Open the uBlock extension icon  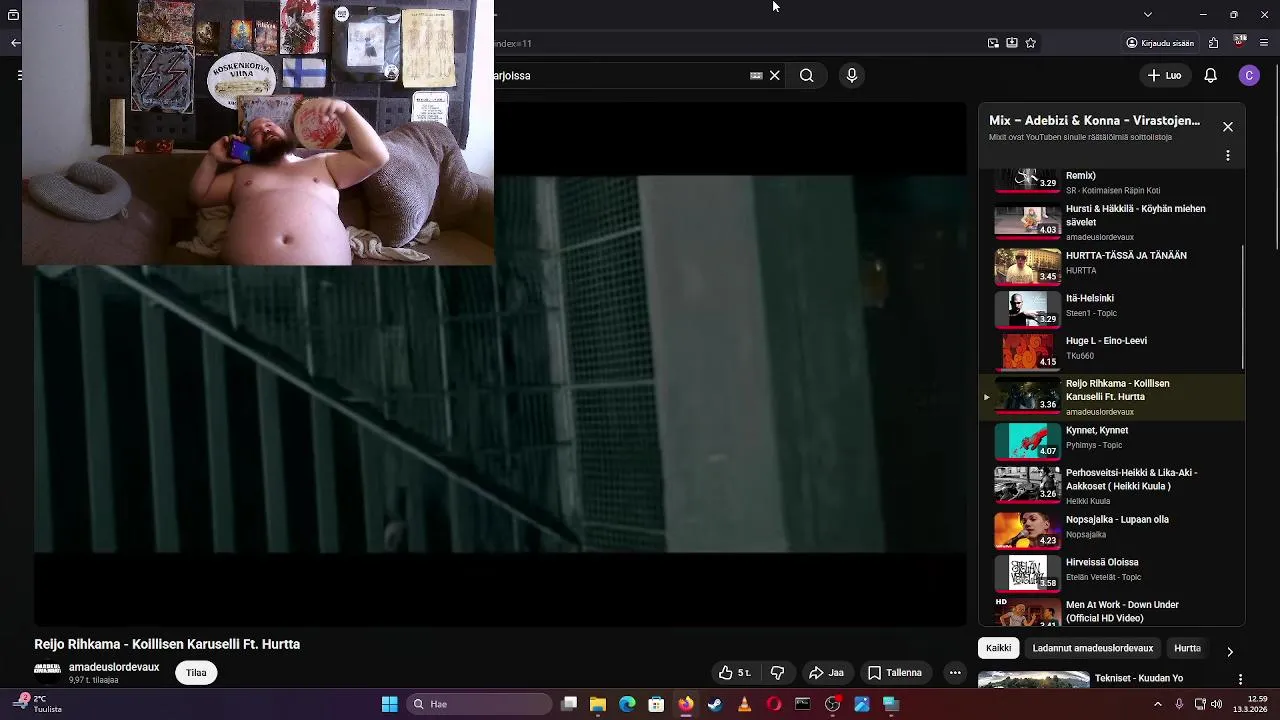click(x=1240, y=43)
